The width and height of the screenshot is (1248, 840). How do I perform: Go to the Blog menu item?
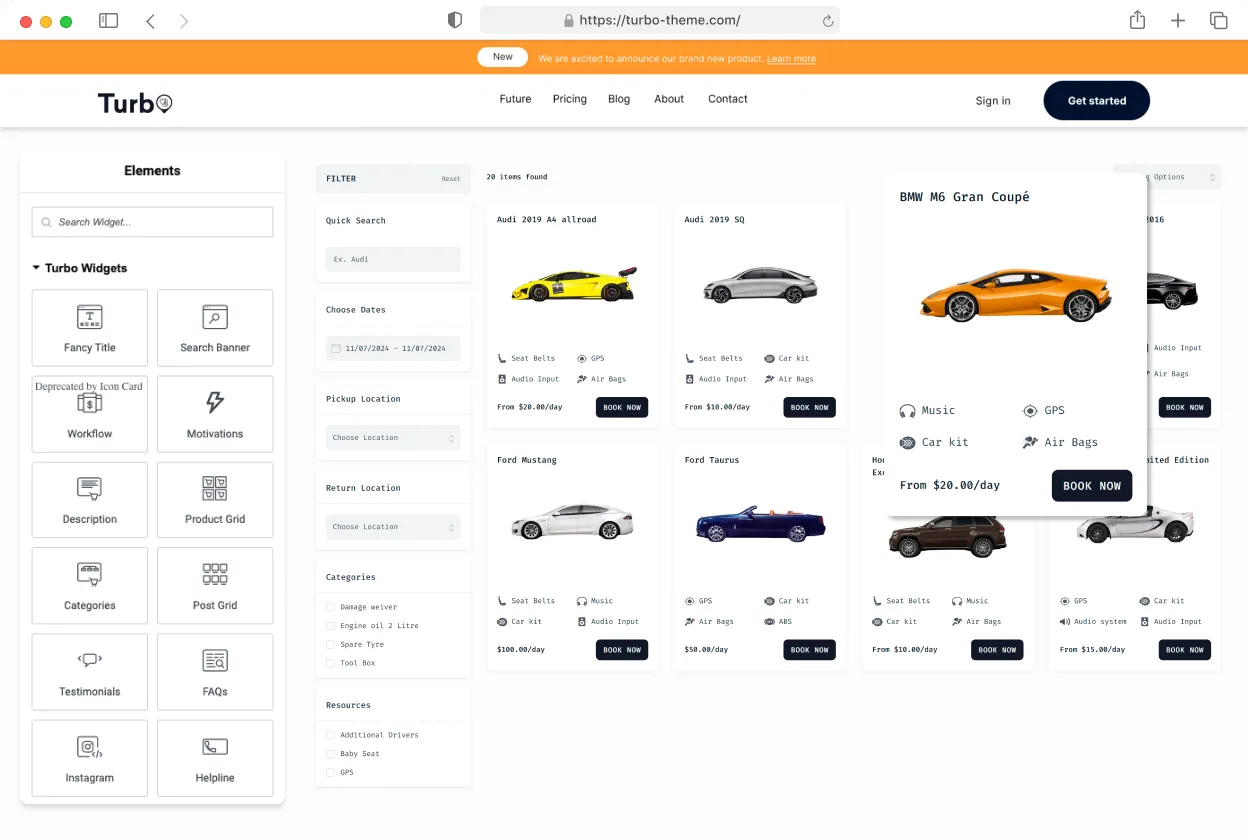click(619, 99)
